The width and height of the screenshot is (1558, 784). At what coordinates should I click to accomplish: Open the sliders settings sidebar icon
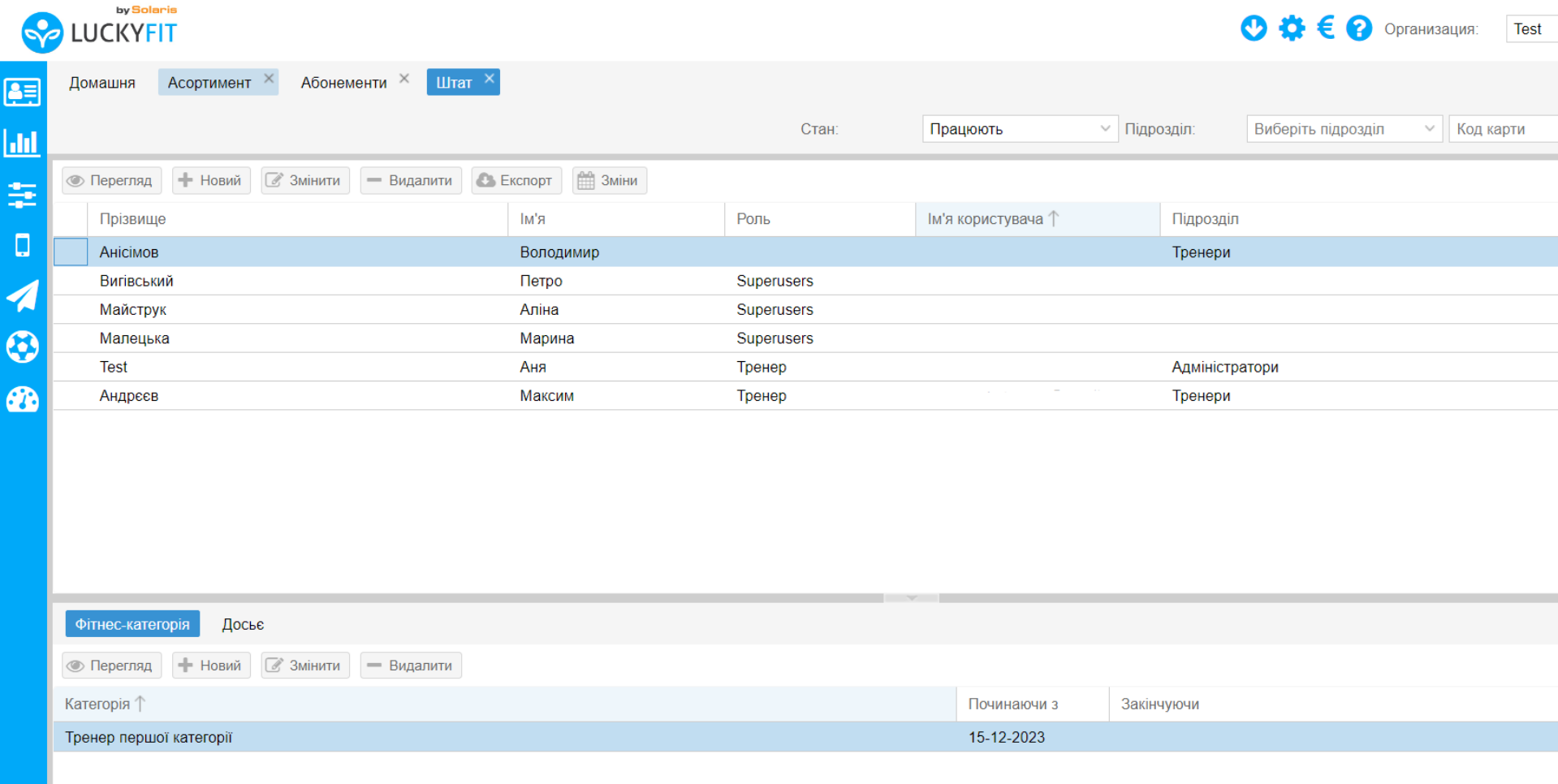(x=22, y=195)
